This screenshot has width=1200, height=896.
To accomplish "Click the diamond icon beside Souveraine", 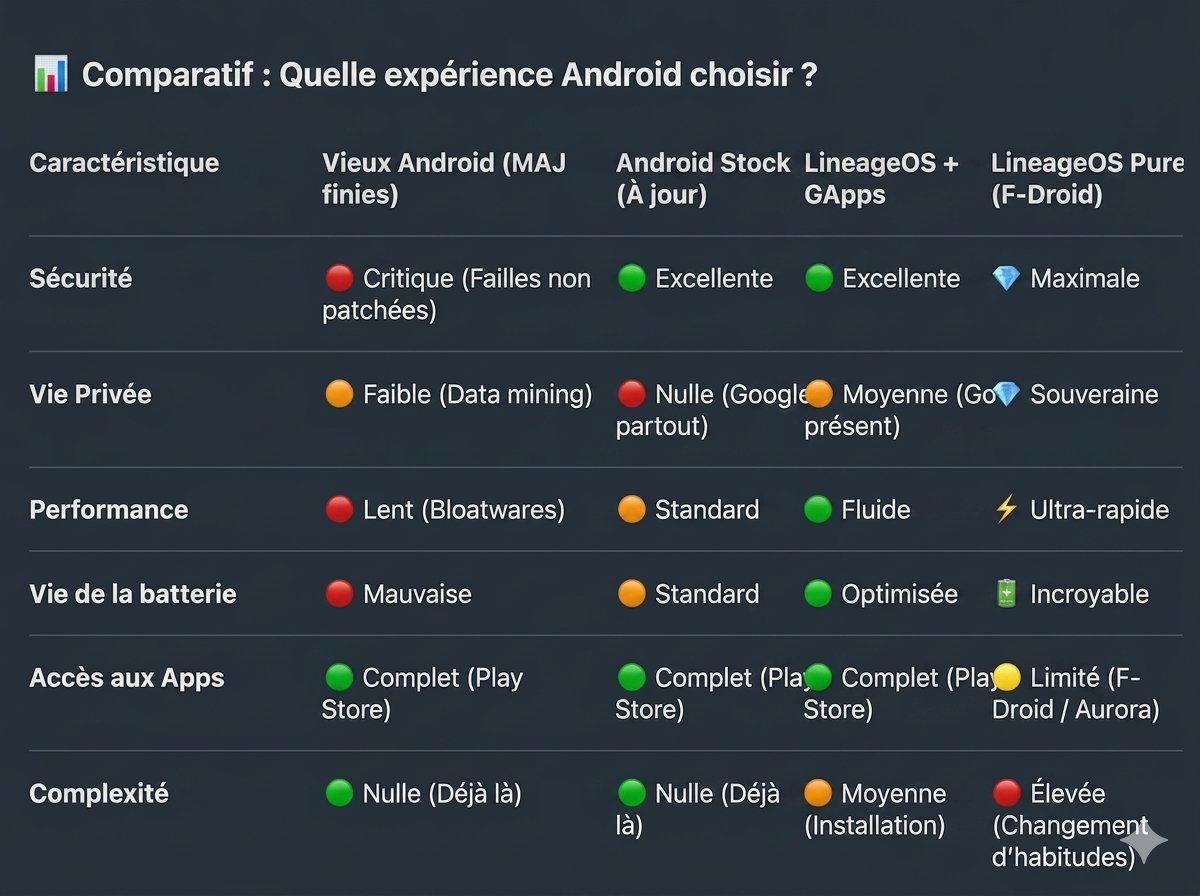I will click(x=1006, y=394).
